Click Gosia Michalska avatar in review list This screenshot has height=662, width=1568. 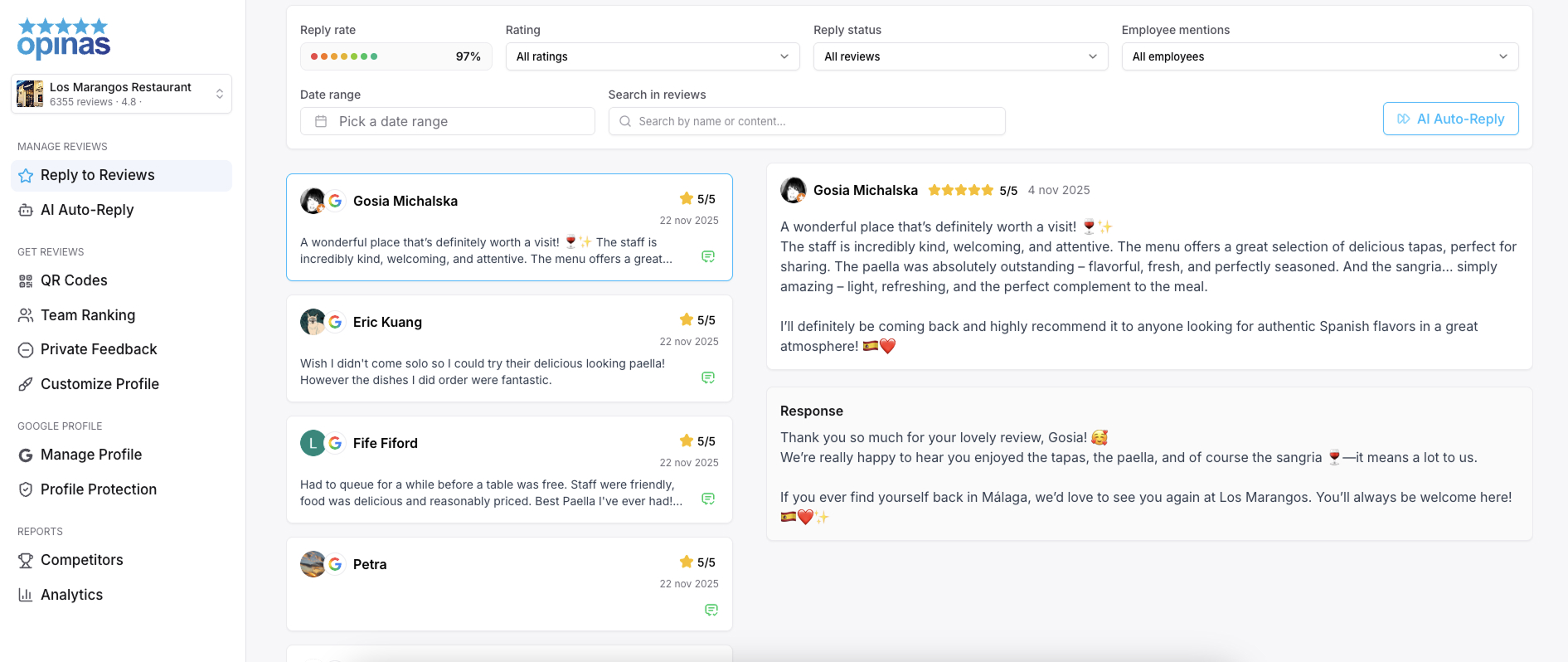313,201
